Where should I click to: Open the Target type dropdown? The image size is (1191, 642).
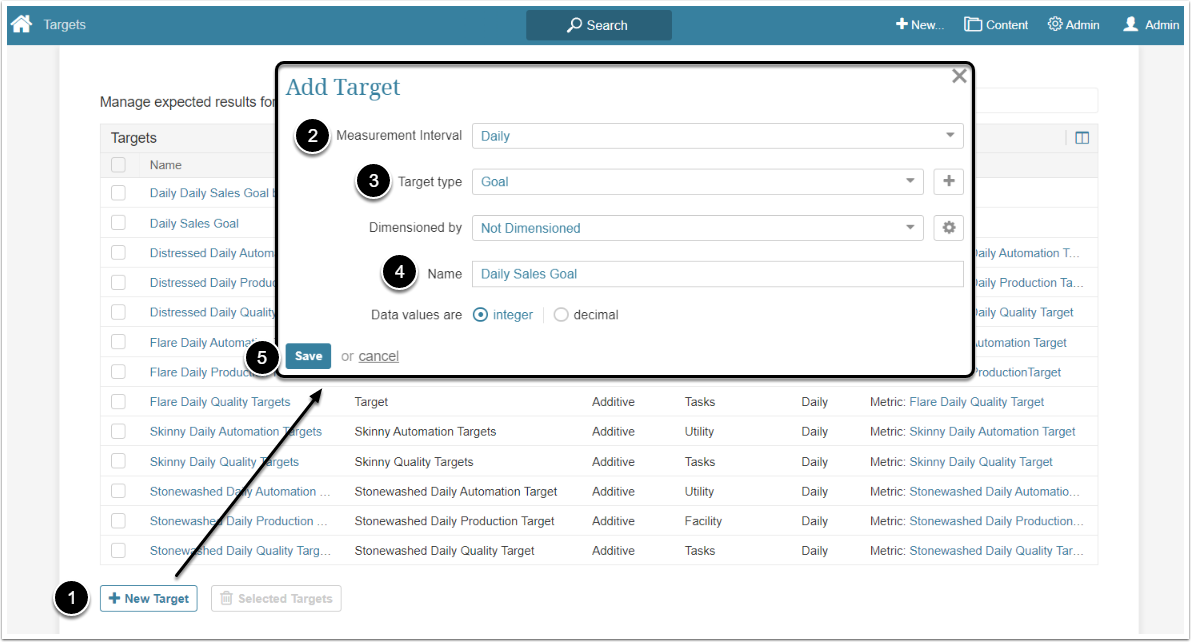pos(697,182)
